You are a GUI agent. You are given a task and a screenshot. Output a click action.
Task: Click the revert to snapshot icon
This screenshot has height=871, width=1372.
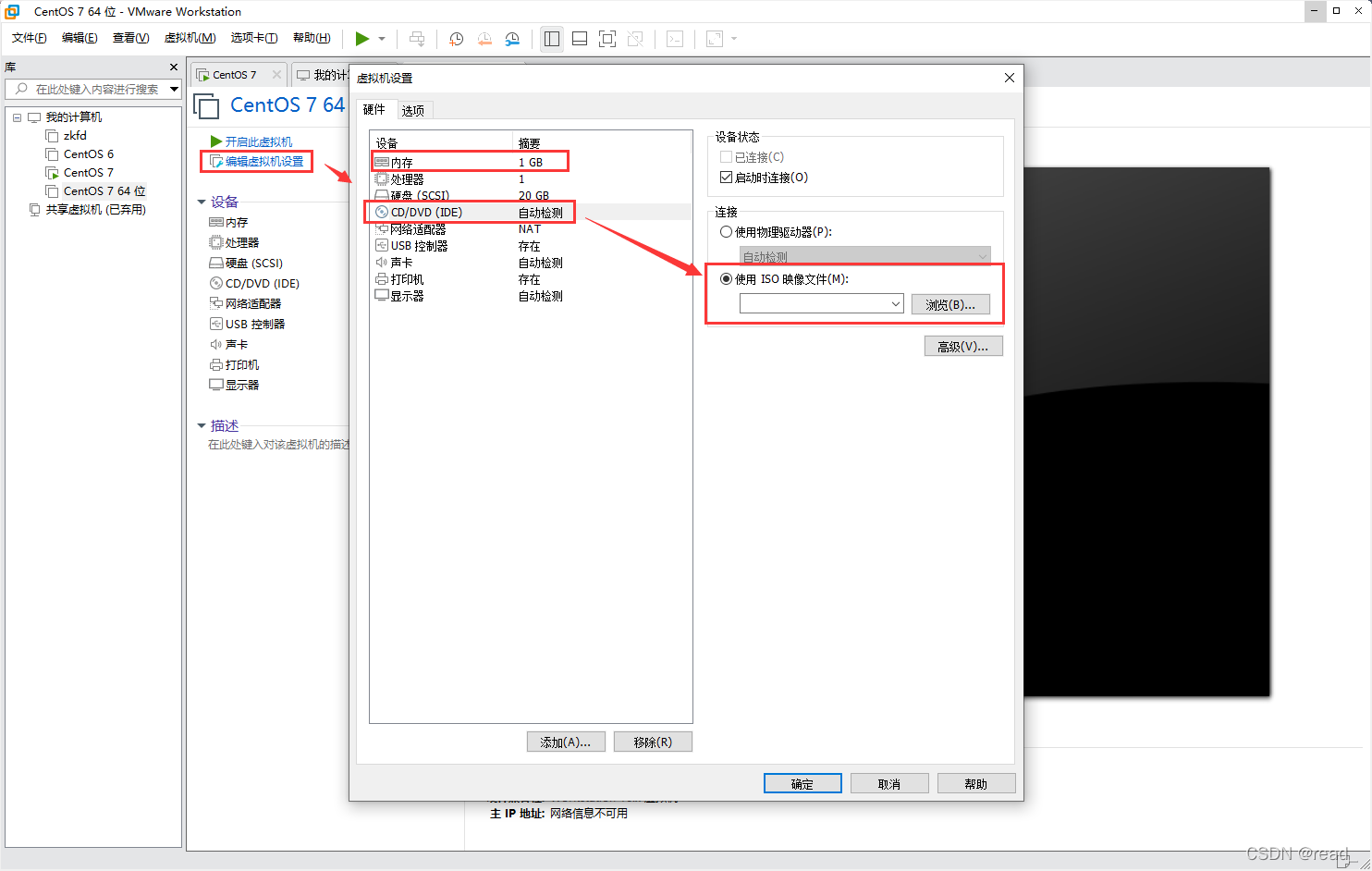pyautogui.click(x=484, y=39)
